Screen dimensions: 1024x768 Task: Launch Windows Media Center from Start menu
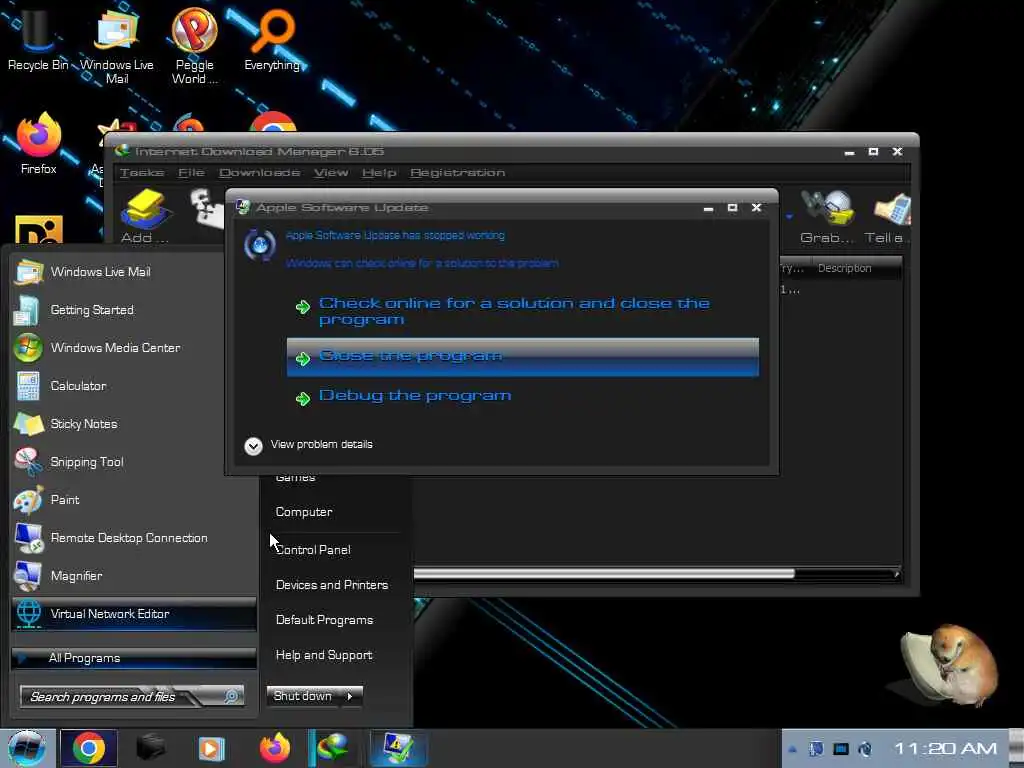pyautogui.click(x=134, y=347)
